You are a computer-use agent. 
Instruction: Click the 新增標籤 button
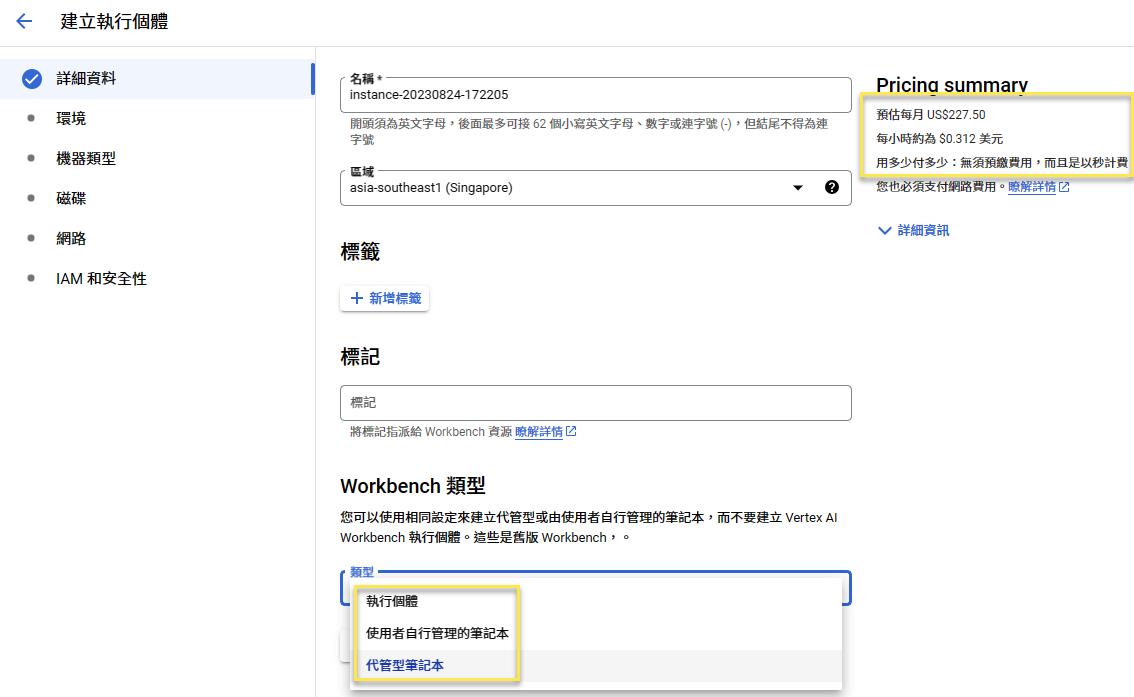point(385,298)
